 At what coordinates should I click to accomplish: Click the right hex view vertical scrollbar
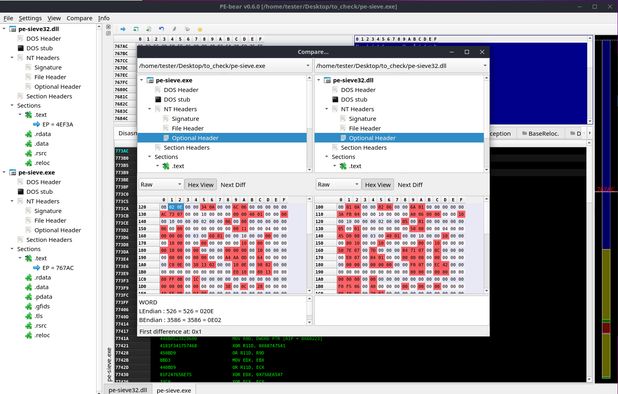[x=486, y=245]
